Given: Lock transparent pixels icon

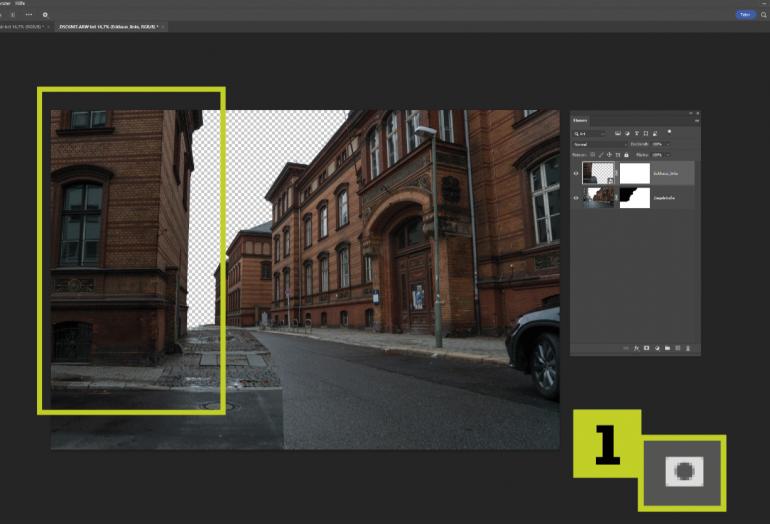Looking at the screenshot, I should click(x=593, y=155).
